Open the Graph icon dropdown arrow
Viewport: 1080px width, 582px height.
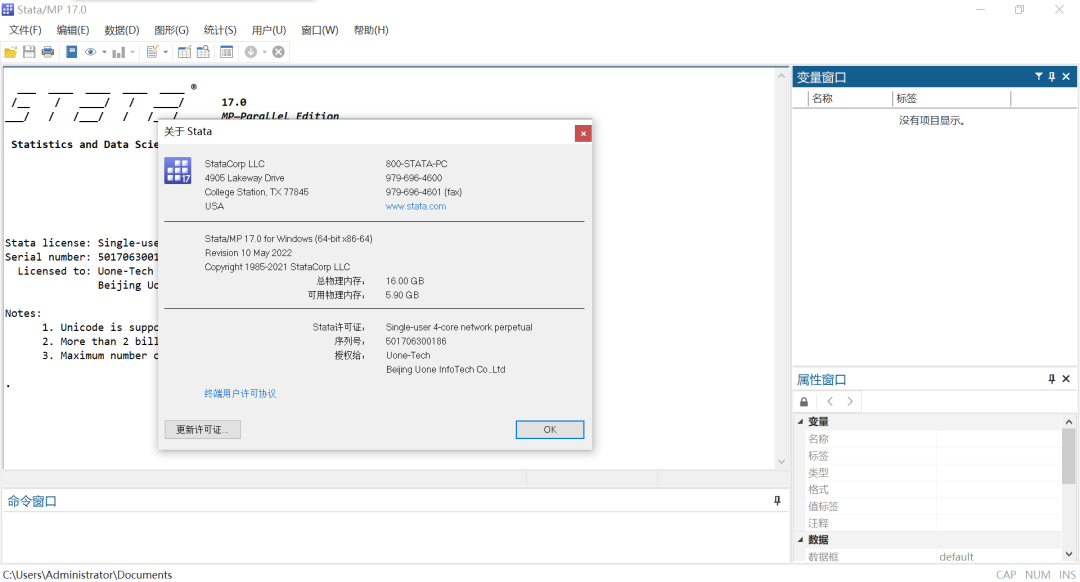133,52
